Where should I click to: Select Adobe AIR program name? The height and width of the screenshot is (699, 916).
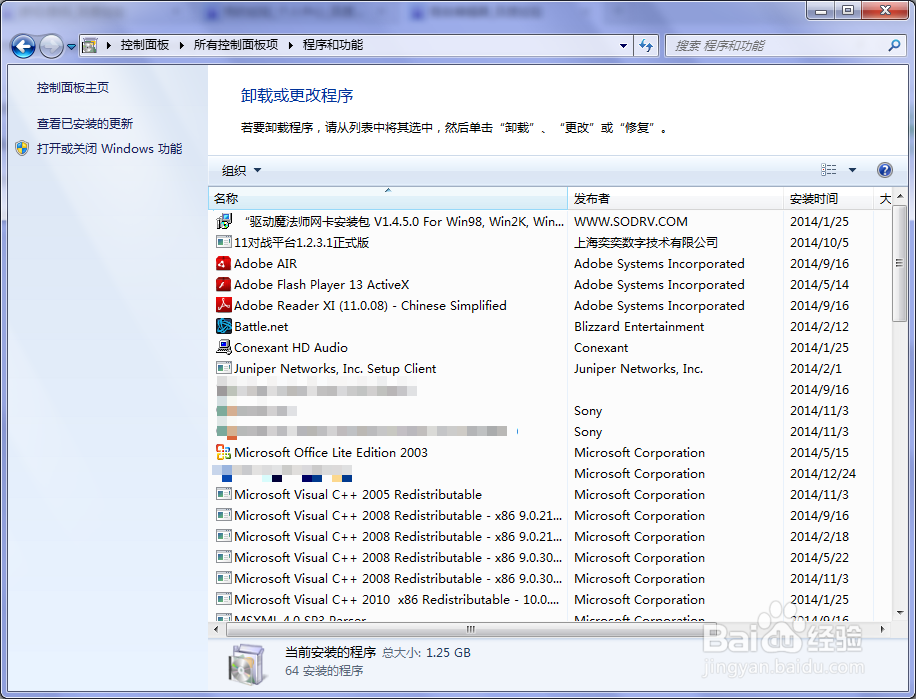266,263
